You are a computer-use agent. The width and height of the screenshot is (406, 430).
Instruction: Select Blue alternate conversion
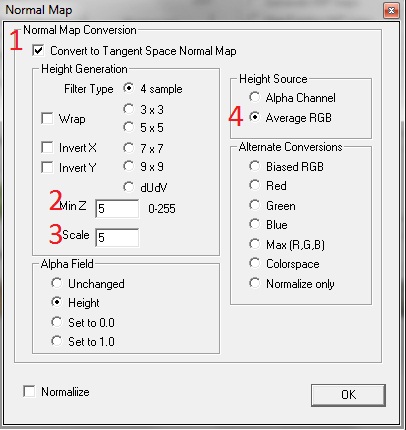point(254,224)
